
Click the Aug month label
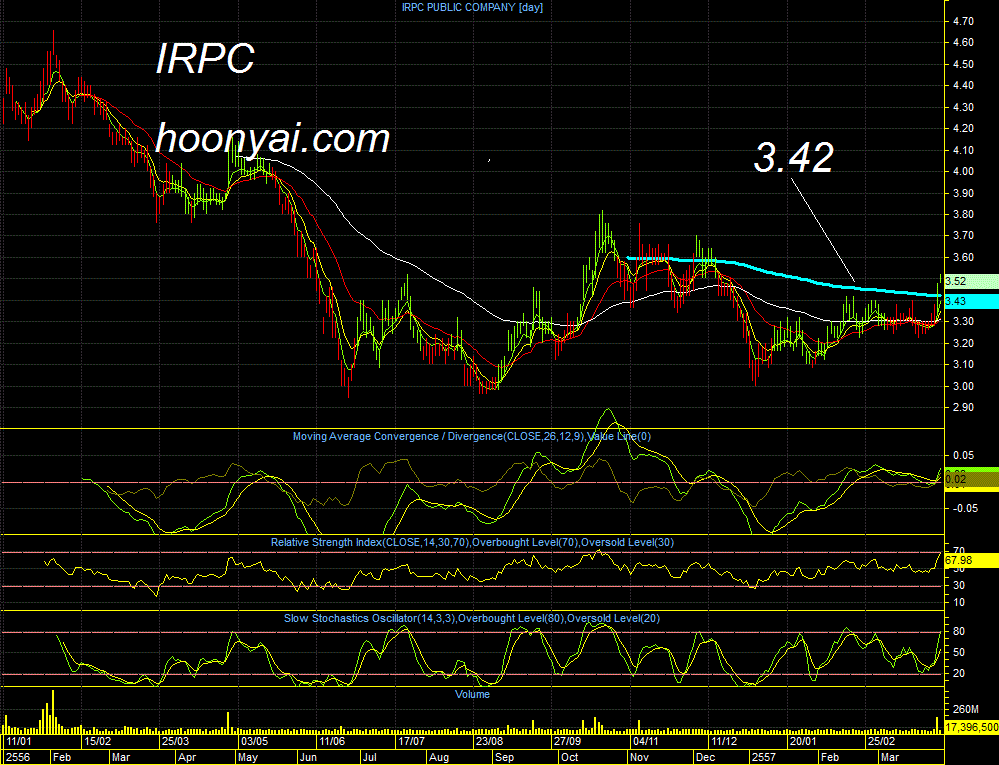(438, 757)
